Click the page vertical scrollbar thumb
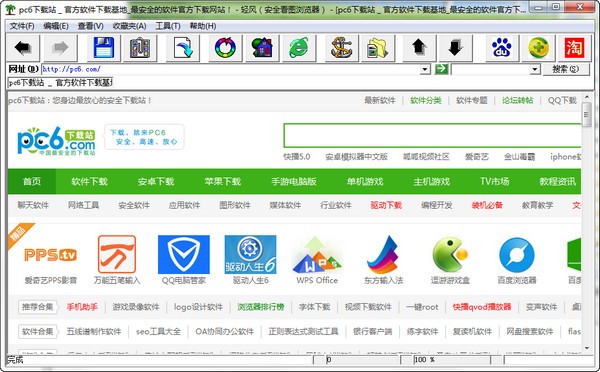600x372 pixels. pyautogui.click(x=587, y=114)
